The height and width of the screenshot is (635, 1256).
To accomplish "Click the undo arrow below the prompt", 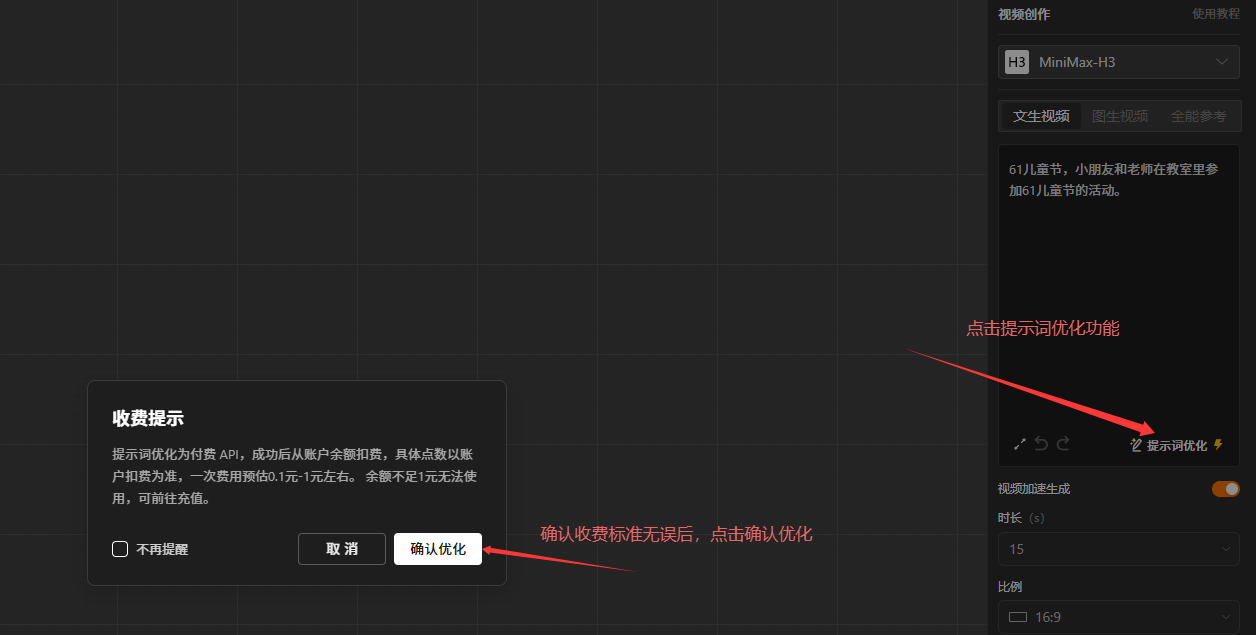I will click(x=1041, y=444).
